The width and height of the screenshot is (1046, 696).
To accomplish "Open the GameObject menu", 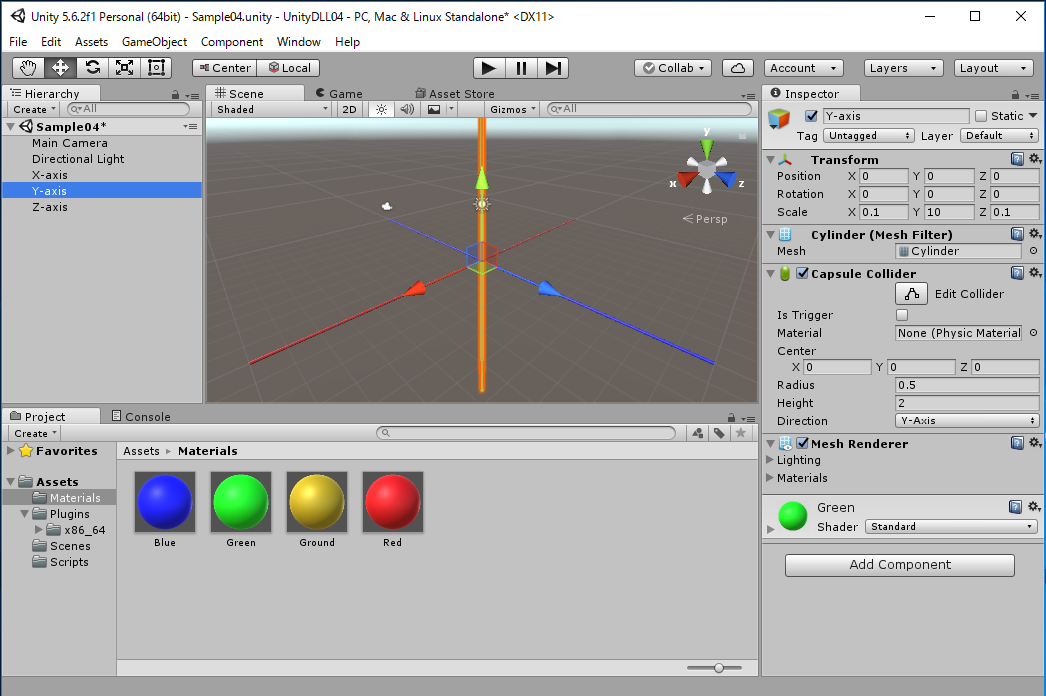I will pyautogui.click(x=154, y=42).
